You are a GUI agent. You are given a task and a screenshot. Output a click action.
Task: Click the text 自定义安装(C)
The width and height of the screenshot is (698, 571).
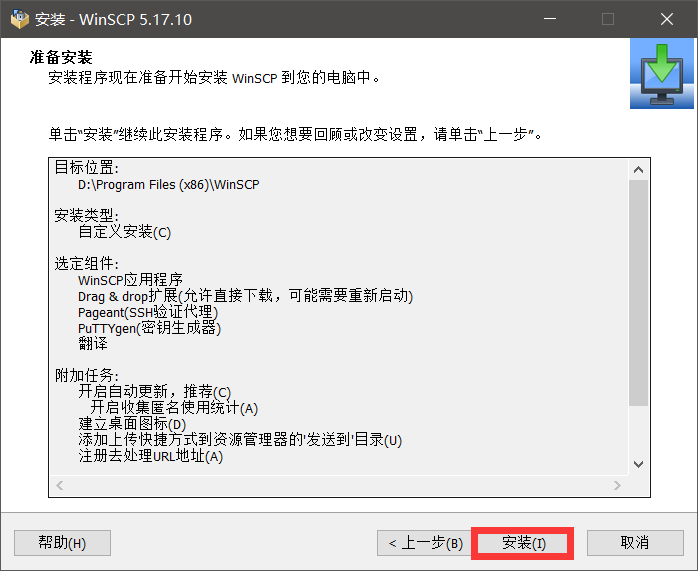point(125,232)
